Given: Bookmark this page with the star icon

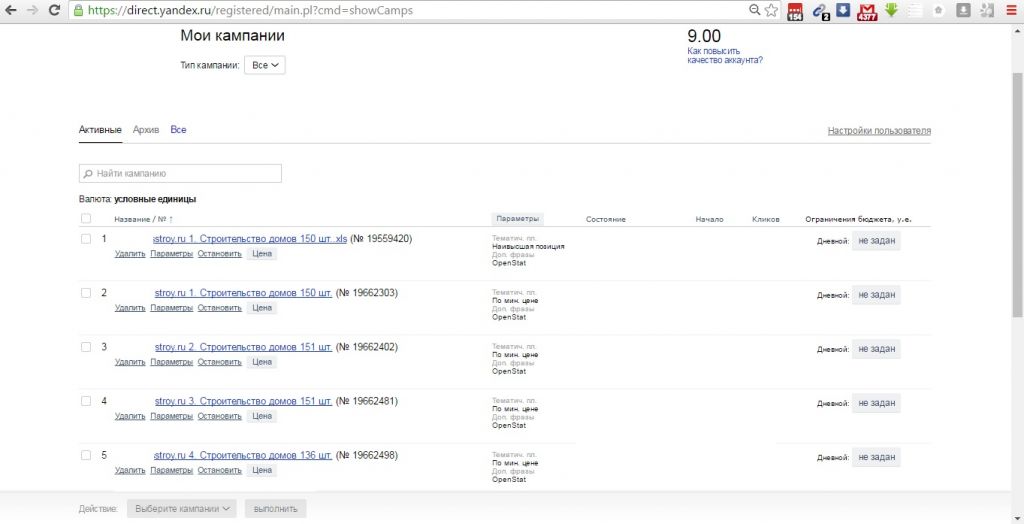Looking at the screenshot, I should click(772, 10).
